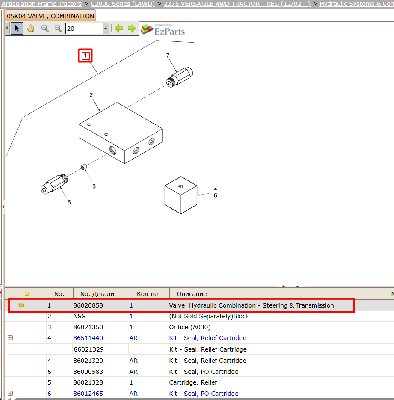Open the Orifice part row link
Viewport: 394px width, 400px height.
189,327
